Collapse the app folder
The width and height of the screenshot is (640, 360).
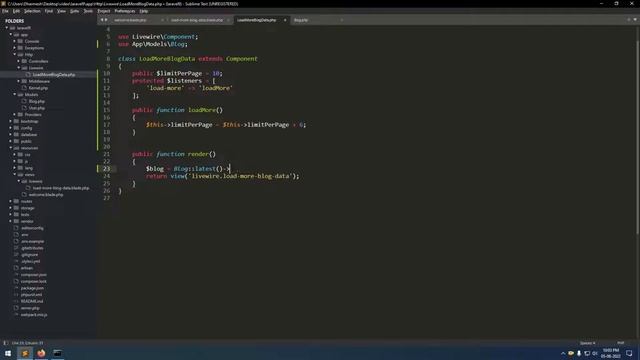(x=11, y=35)
